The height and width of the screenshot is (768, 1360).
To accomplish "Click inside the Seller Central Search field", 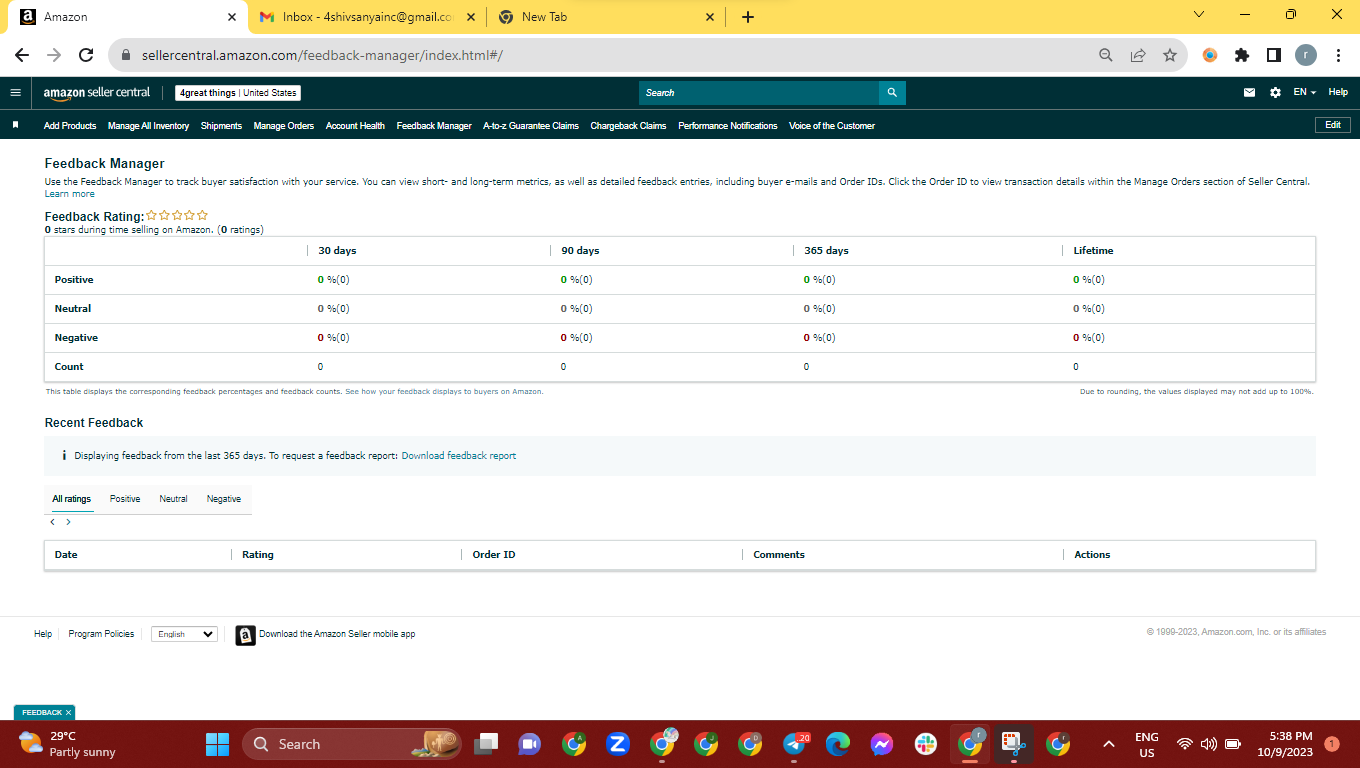I will point(759,93).
